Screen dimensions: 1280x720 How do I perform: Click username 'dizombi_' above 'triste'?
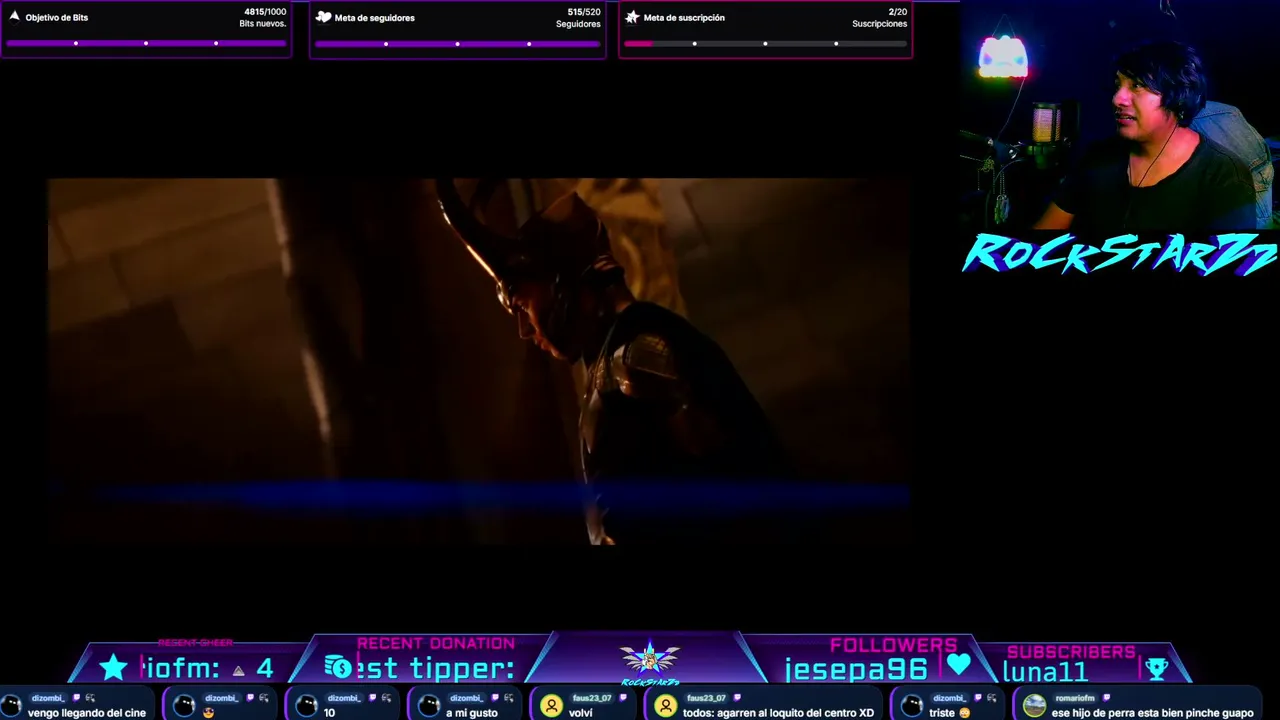(949, 698)
